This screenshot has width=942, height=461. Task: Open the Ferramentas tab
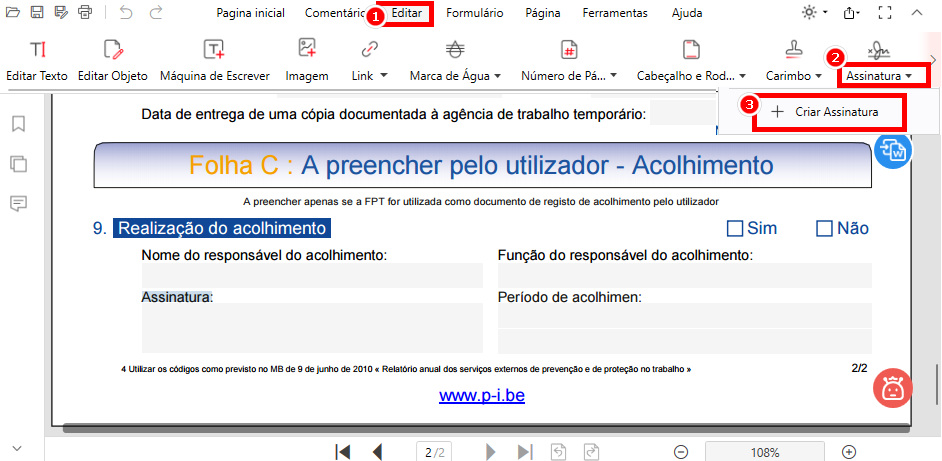click(615, 13)
